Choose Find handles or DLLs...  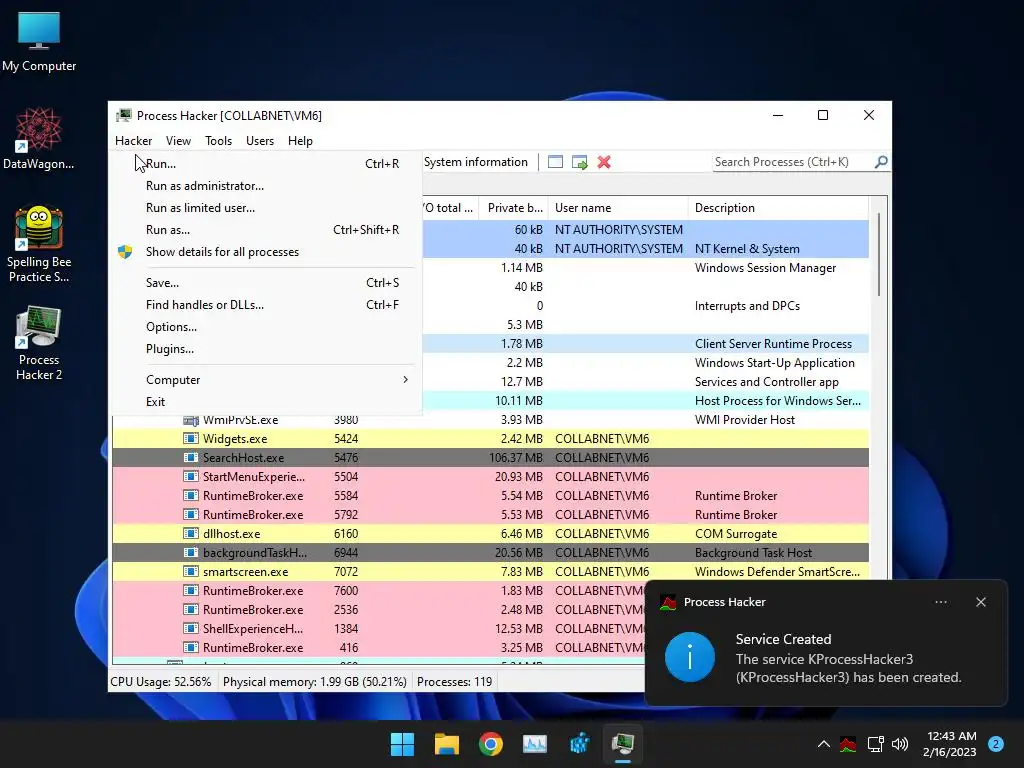(265, 305)
